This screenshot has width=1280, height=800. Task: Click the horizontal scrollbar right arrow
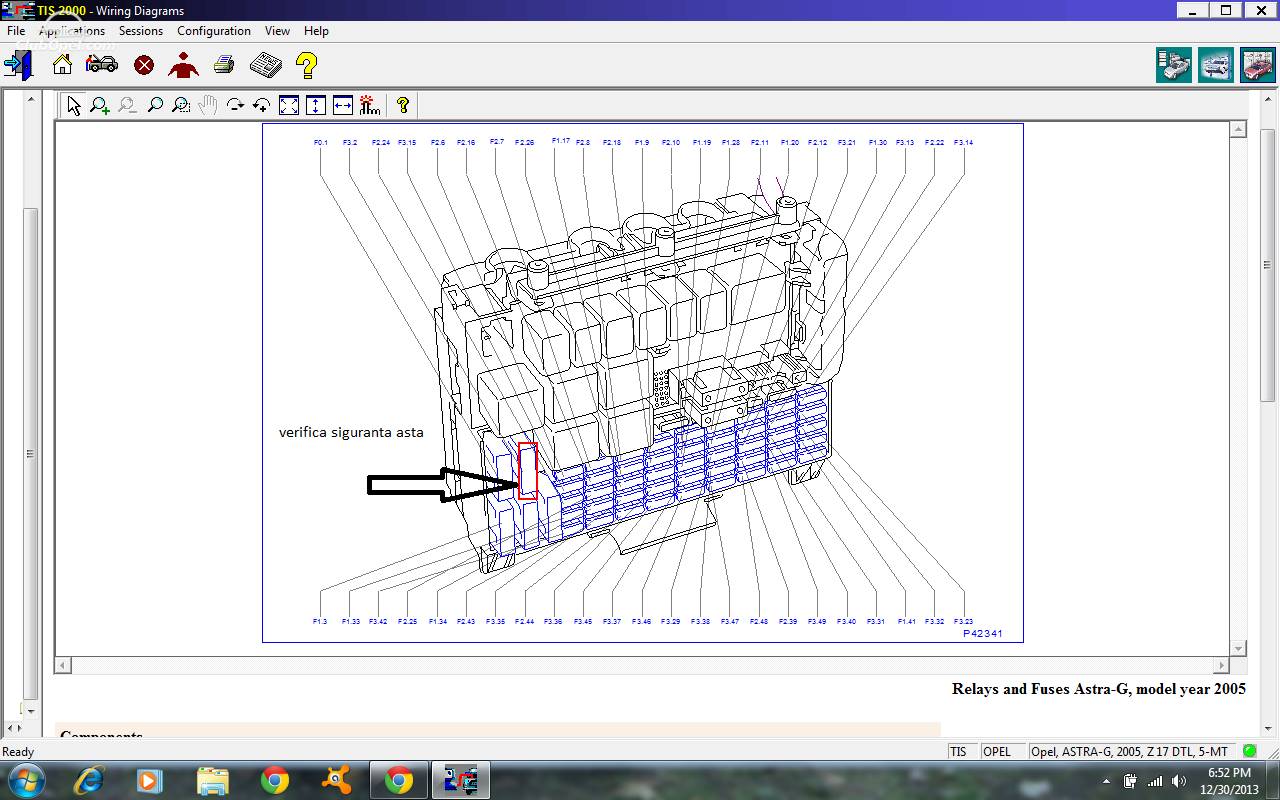click(1221, 665)
